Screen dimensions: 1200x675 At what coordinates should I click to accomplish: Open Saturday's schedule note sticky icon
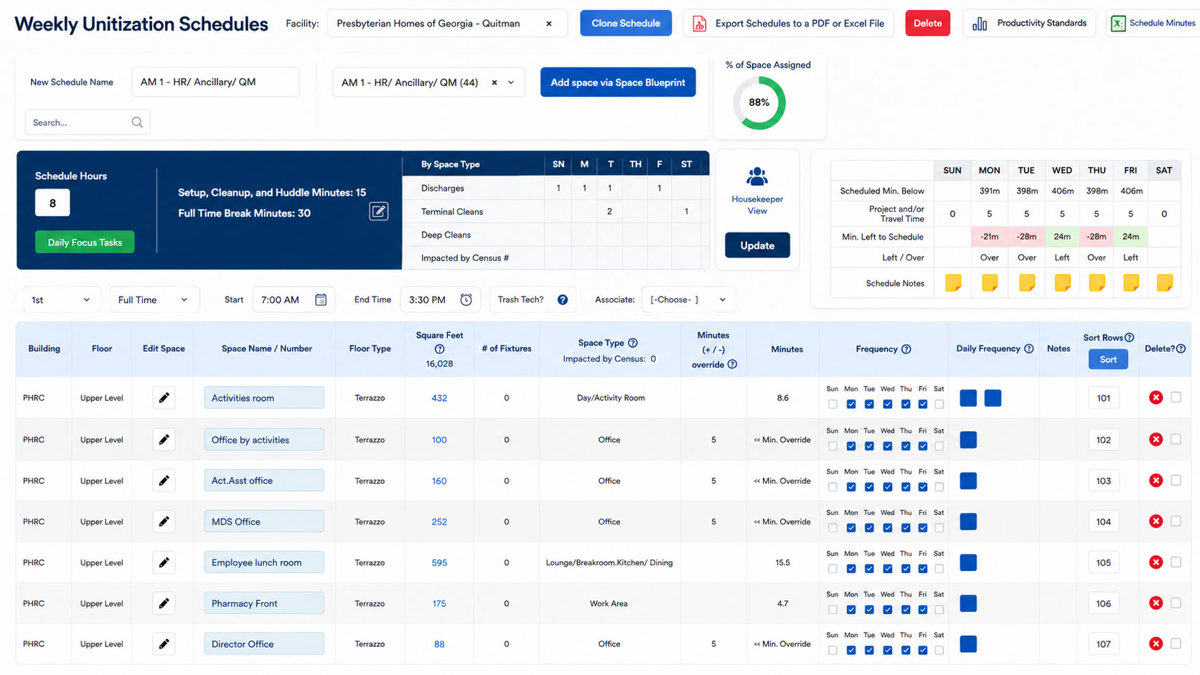coord(1164,283)
